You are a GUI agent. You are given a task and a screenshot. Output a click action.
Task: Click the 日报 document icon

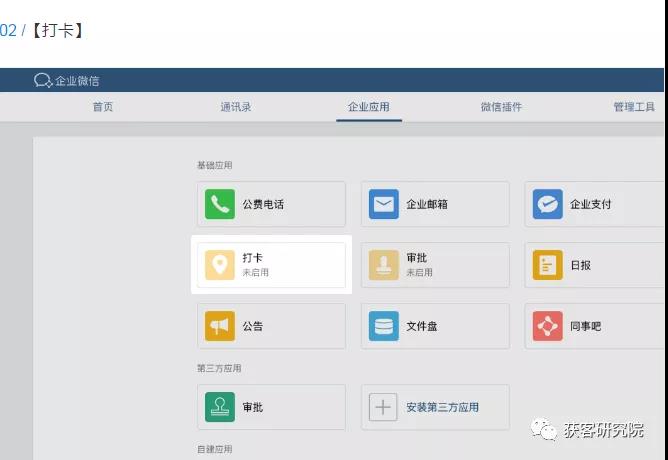point(548,265)
